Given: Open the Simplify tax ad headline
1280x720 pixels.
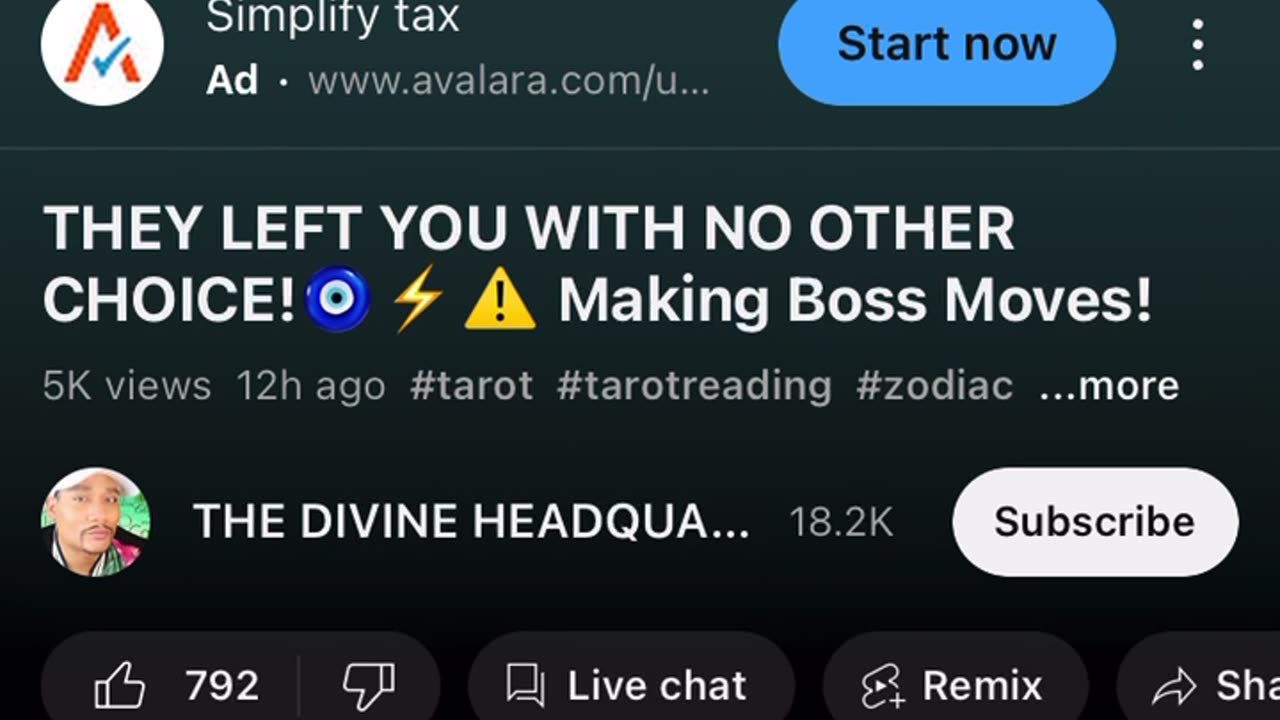Looking at the screenshot, I should [x=332, y=18].
